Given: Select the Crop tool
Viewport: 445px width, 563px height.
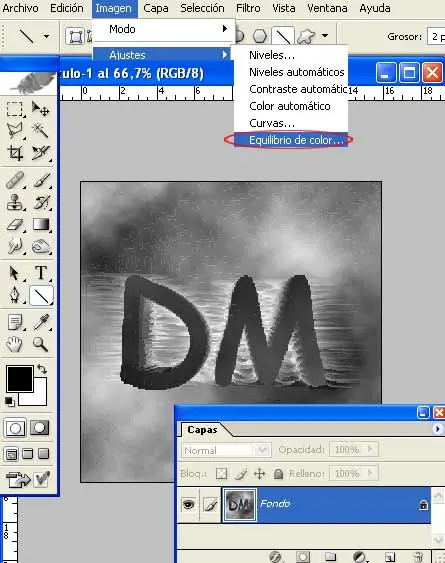Looking at the screenshot, I should pos(15,153).
